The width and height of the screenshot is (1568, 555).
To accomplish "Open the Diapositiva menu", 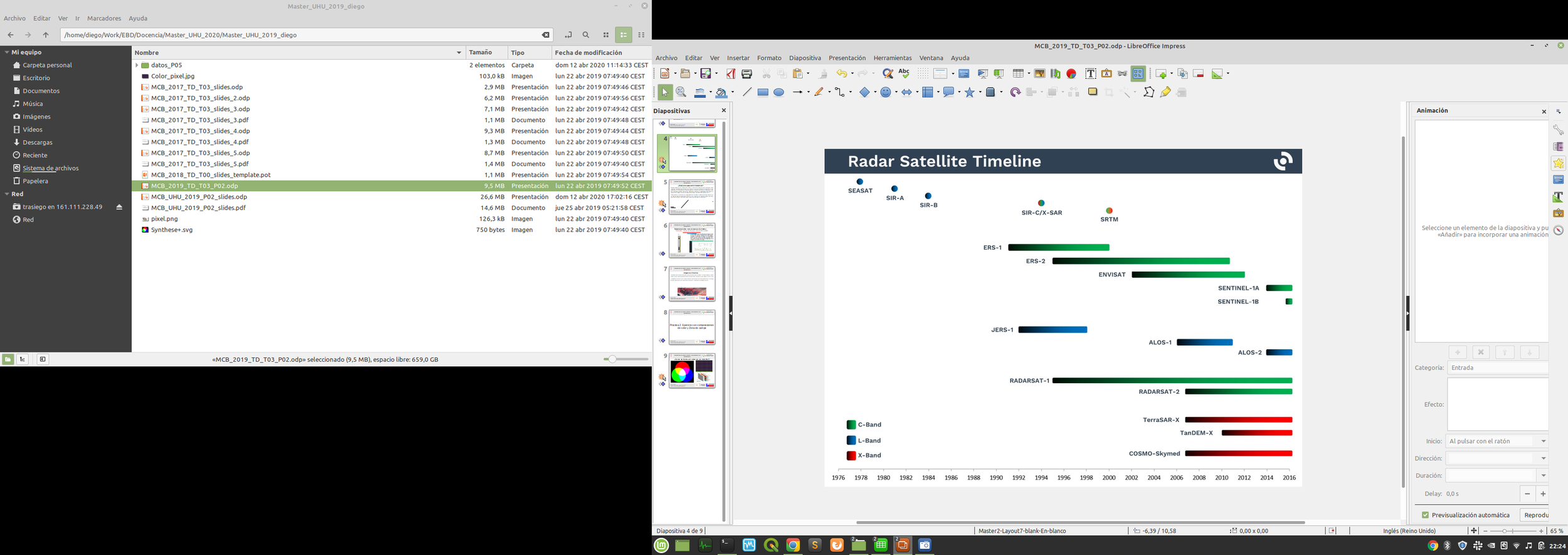I will pyautogui.click(x=805, y=58).
